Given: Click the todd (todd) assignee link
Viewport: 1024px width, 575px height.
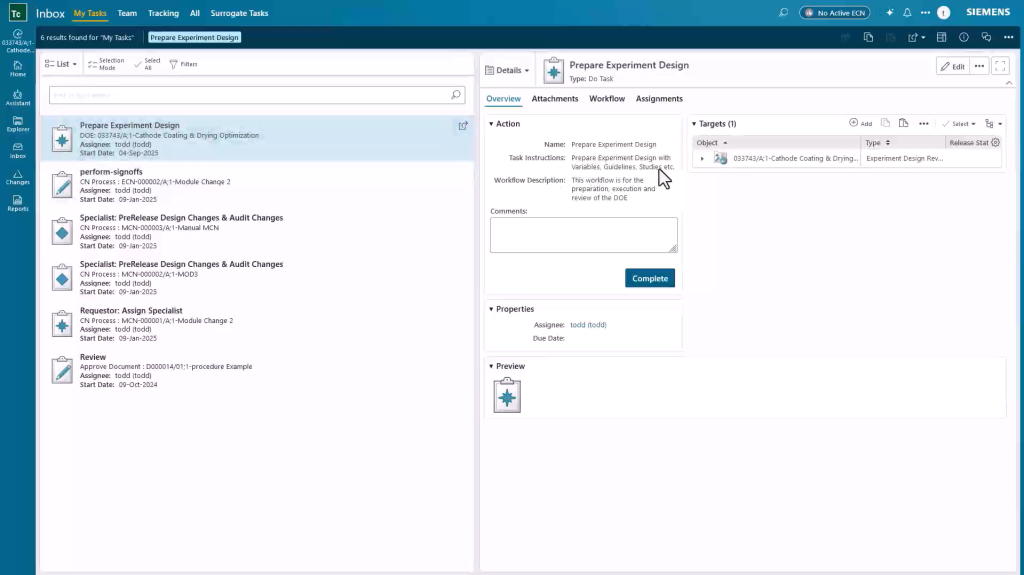Looking at the screenshot, I should (x=588, y=325).
